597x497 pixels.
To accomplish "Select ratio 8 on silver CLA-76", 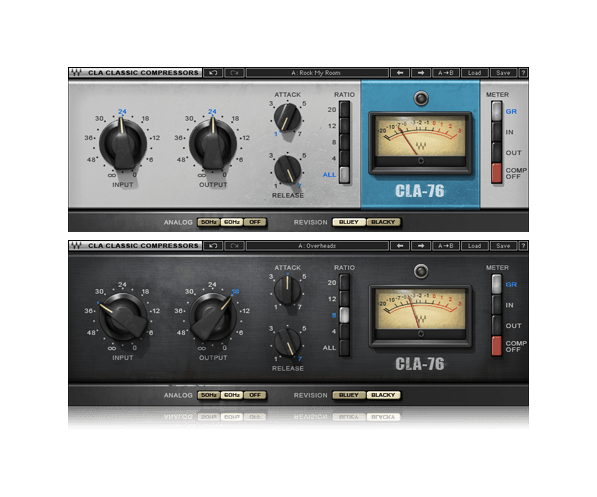I will tap(345, 142).
